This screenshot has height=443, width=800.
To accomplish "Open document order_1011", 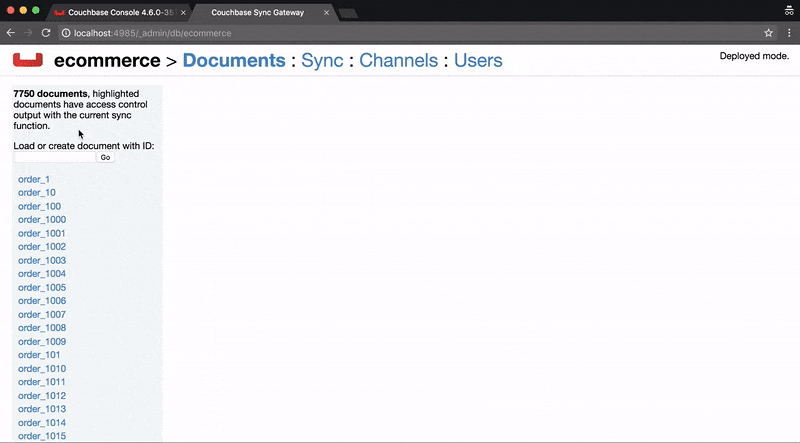I will [x=42, y=382].
